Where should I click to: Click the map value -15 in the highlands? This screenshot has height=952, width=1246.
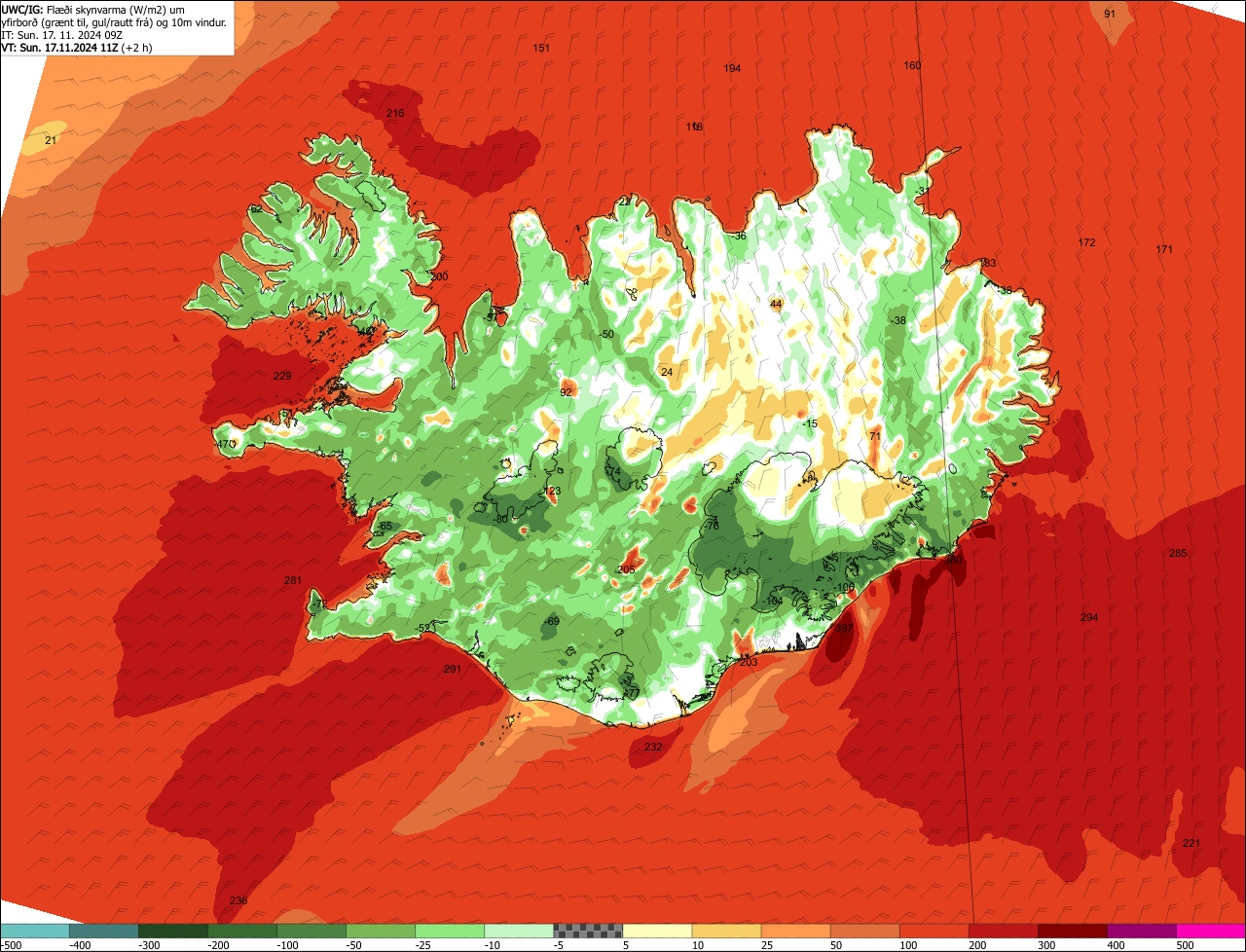[810, 423]
